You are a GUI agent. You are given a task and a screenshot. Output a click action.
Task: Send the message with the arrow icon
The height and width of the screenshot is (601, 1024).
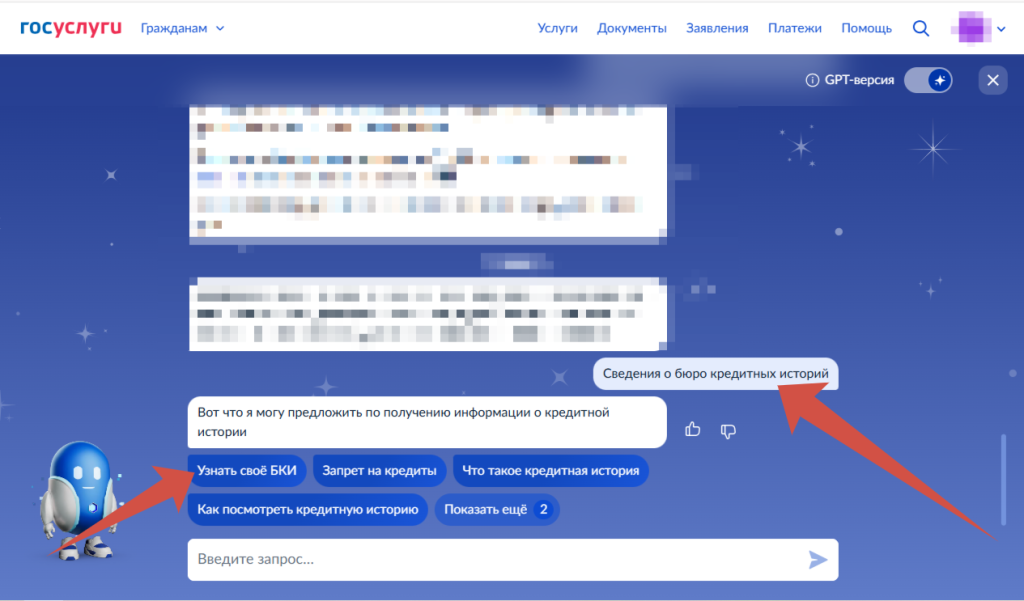point(818,560)
